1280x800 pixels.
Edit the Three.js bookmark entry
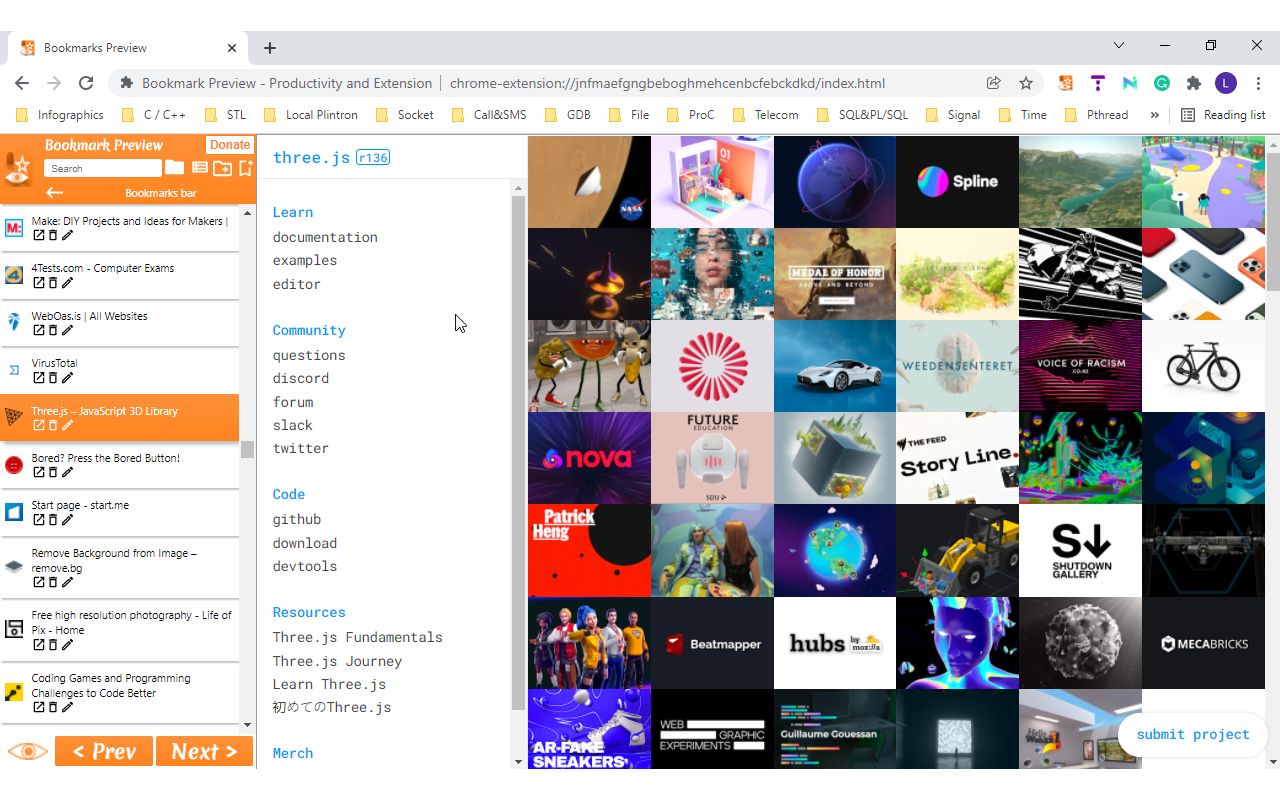[x=68, y=426]
